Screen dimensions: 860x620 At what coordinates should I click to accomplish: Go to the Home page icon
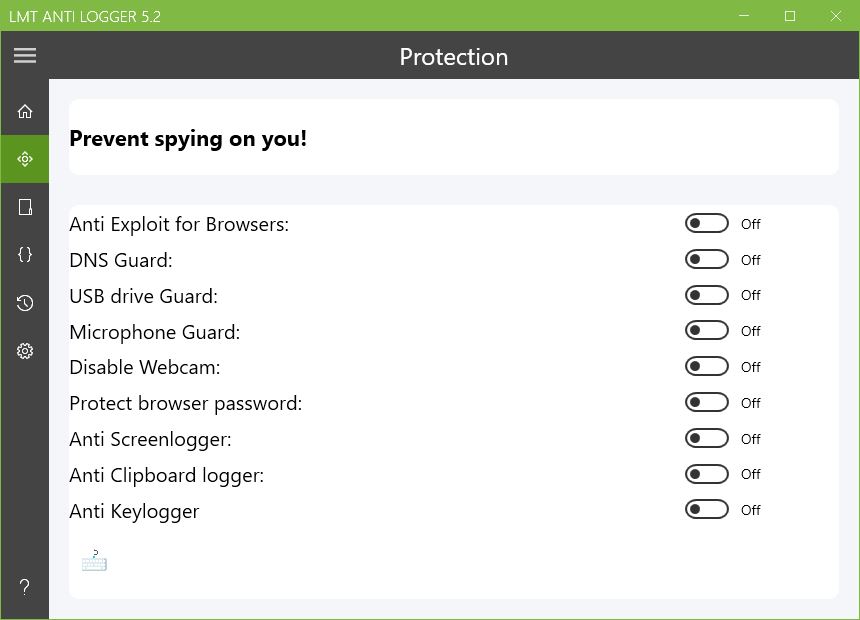25,111
